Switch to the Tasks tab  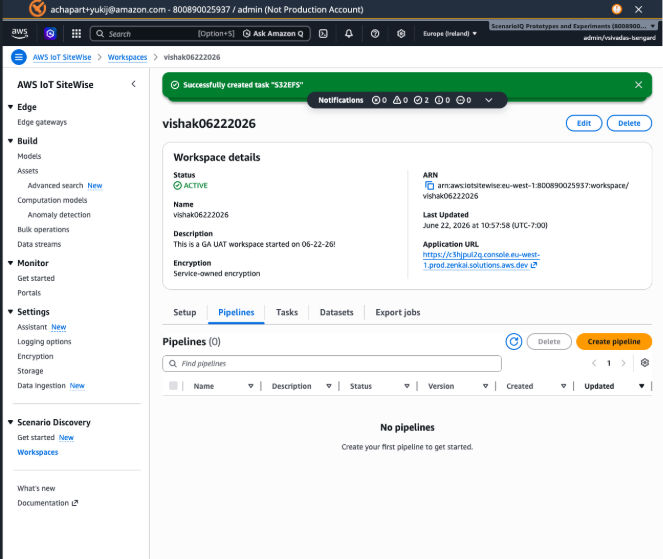[x=287, y=312]
